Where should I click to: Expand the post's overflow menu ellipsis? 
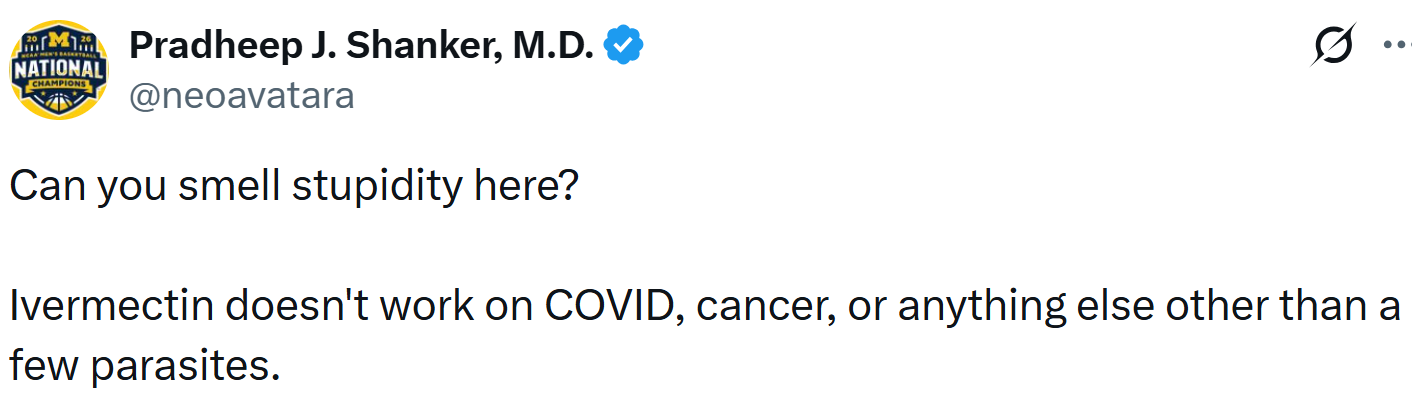point(1397,45)
